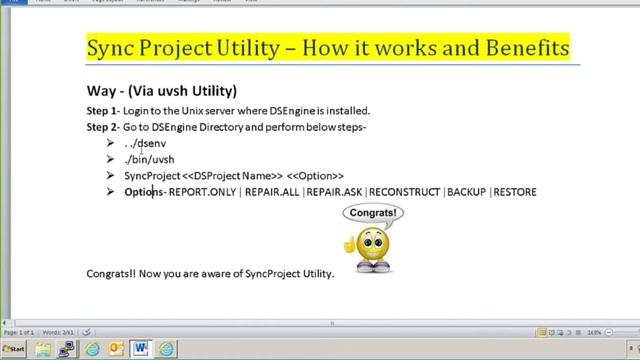Screen dimensions: 640x360
Task: Switch to Print Layout view
Action: tap(542, 333)
